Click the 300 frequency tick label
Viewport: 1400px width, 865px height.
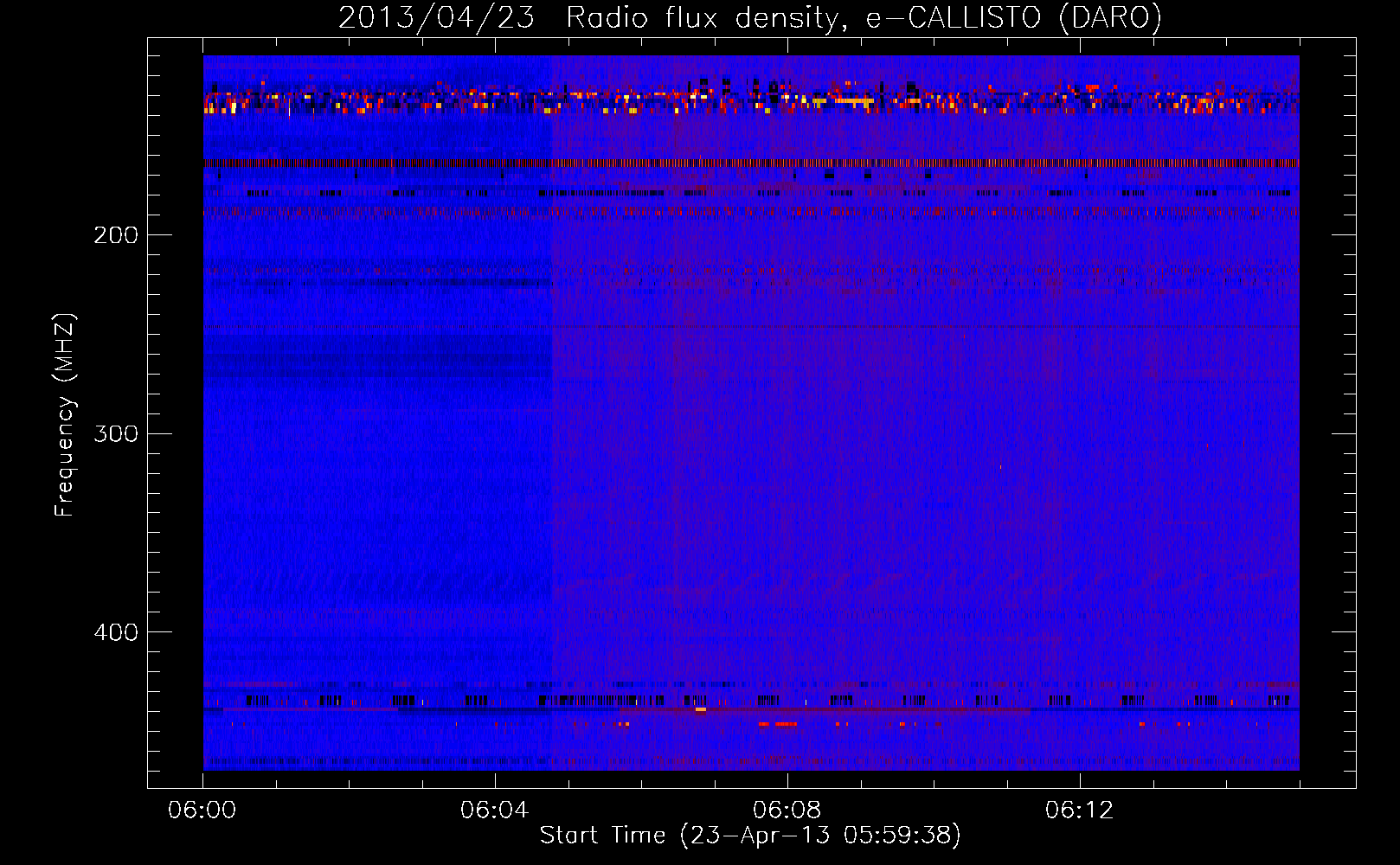coord(116,433)
